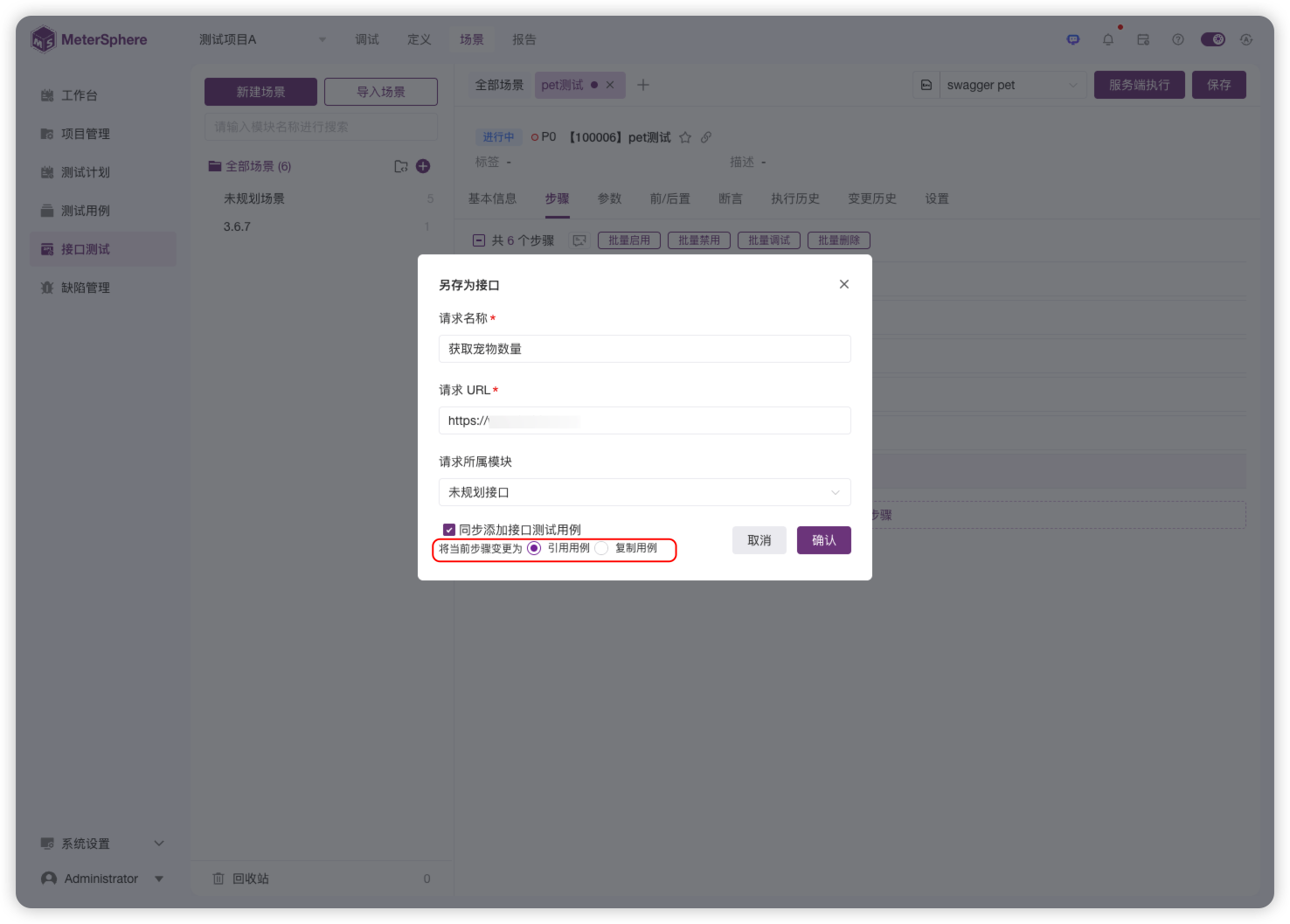Toggle the select-all steps checkbox
Image resolution: width=1290 pixels, height=924 pixels.
click(x=478, y=240)
